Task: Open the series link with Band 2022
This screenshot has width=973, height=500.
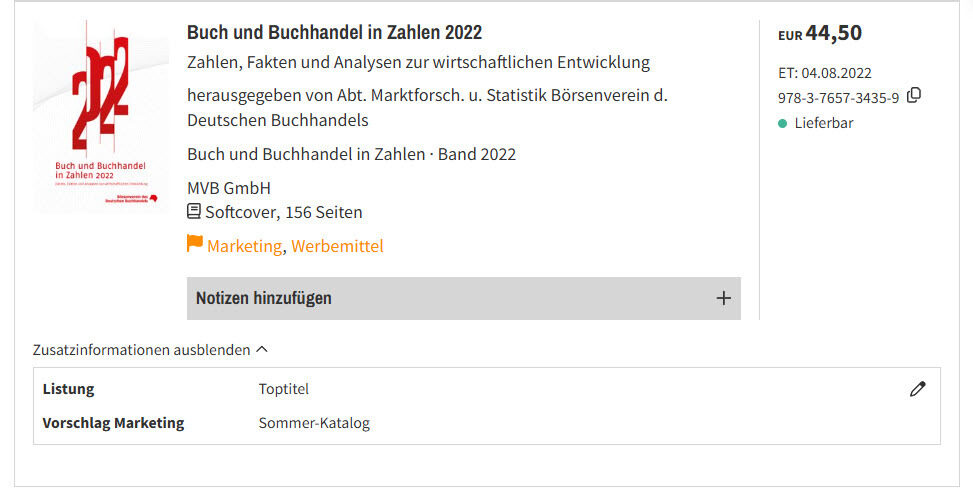Action: tap(351, 154)
